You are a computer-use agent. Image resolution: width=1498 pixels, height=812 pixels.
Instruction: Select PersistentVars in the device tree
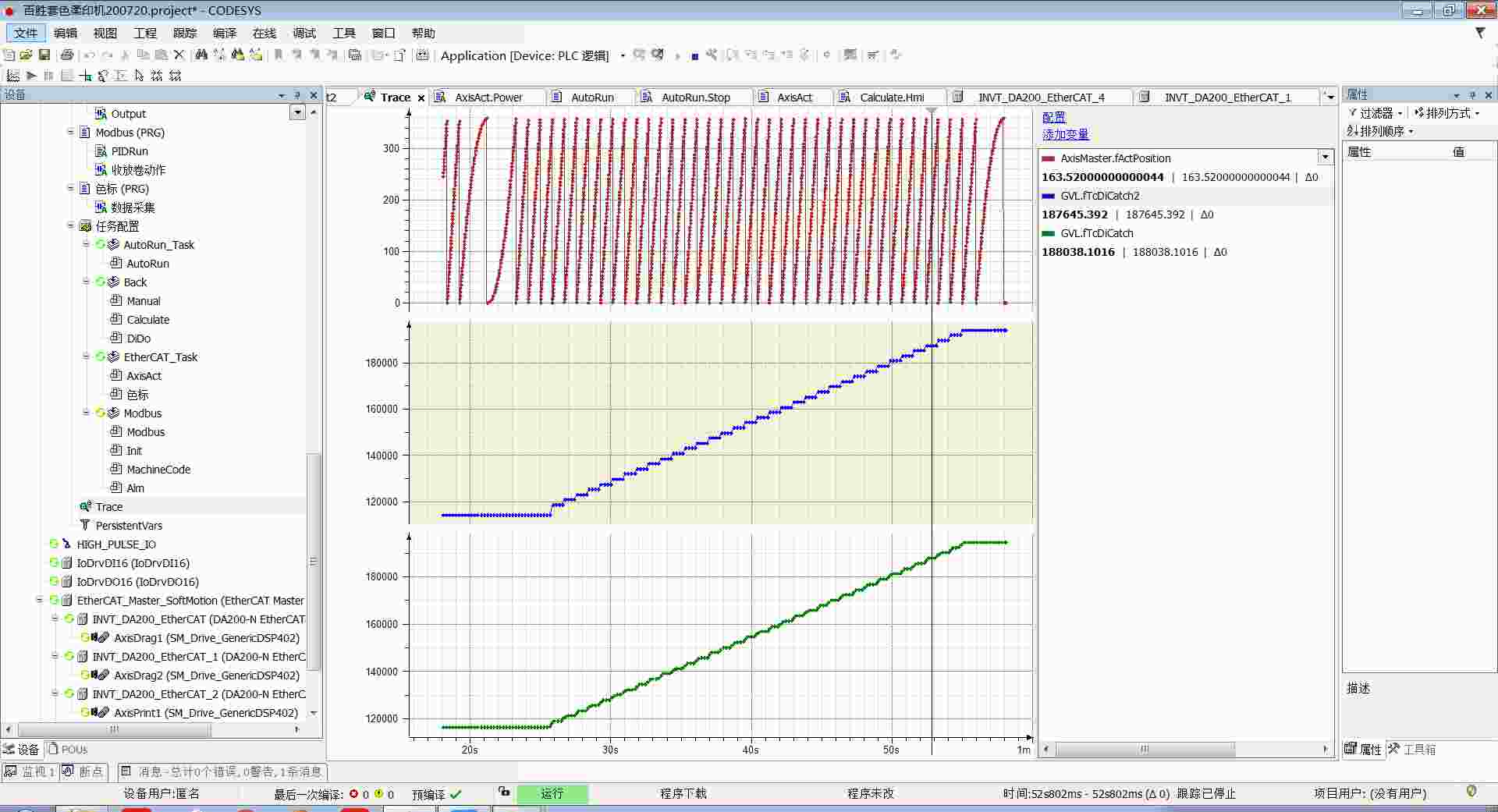[x=129, y=526]
